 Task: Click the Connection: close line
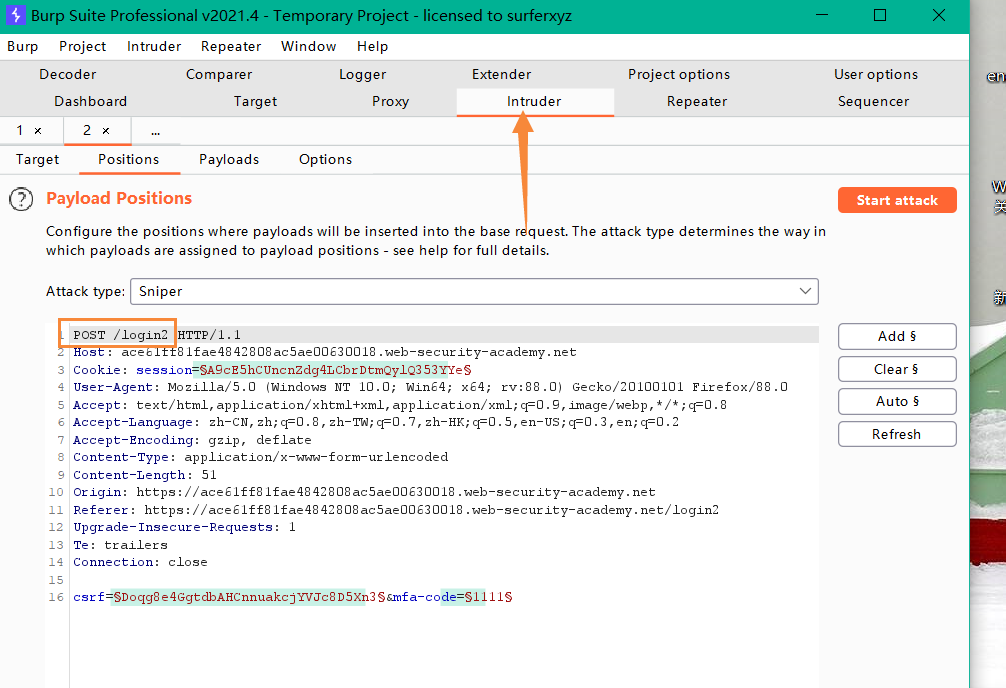click(x=141, y=562)
